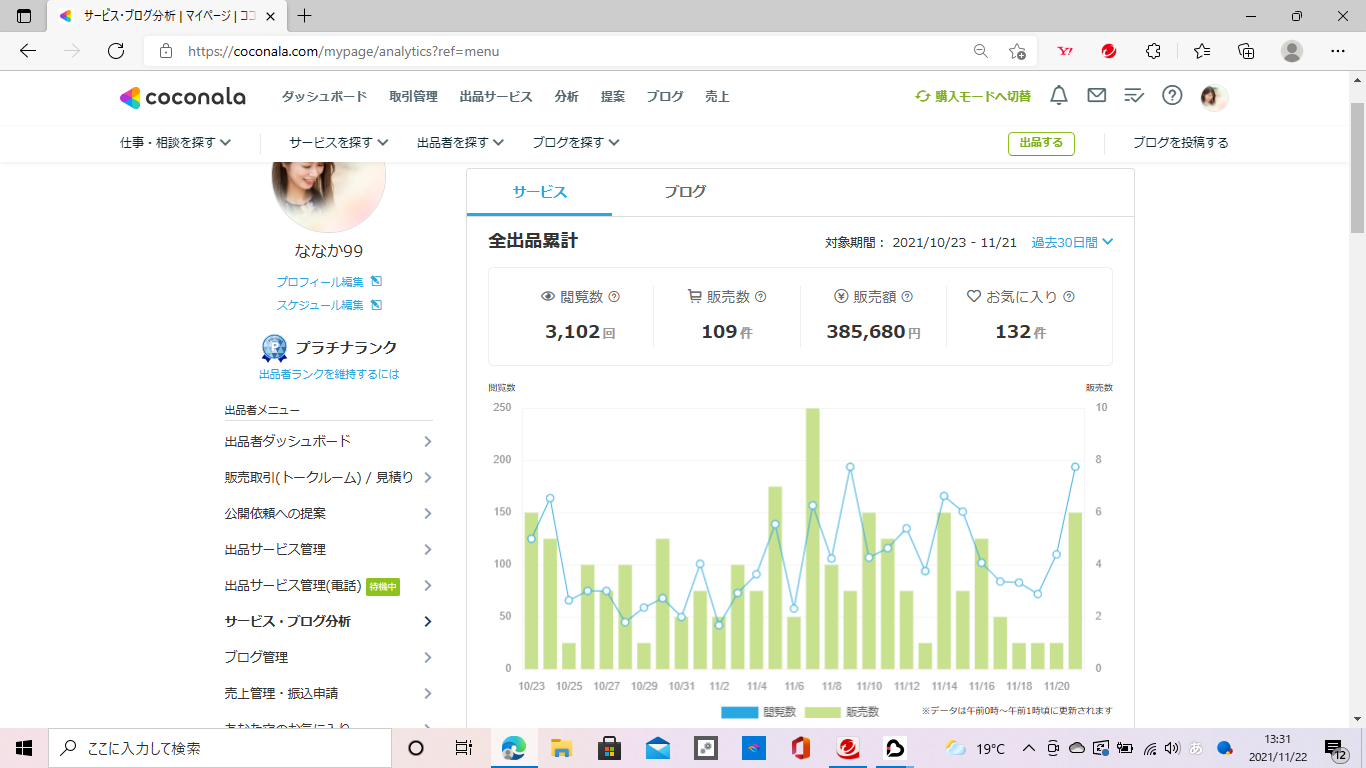The height and width of the screenshot is (768, 1366).
Task: Click the 出品する button
Action: pyautogui.click(x=1041, y=143)
